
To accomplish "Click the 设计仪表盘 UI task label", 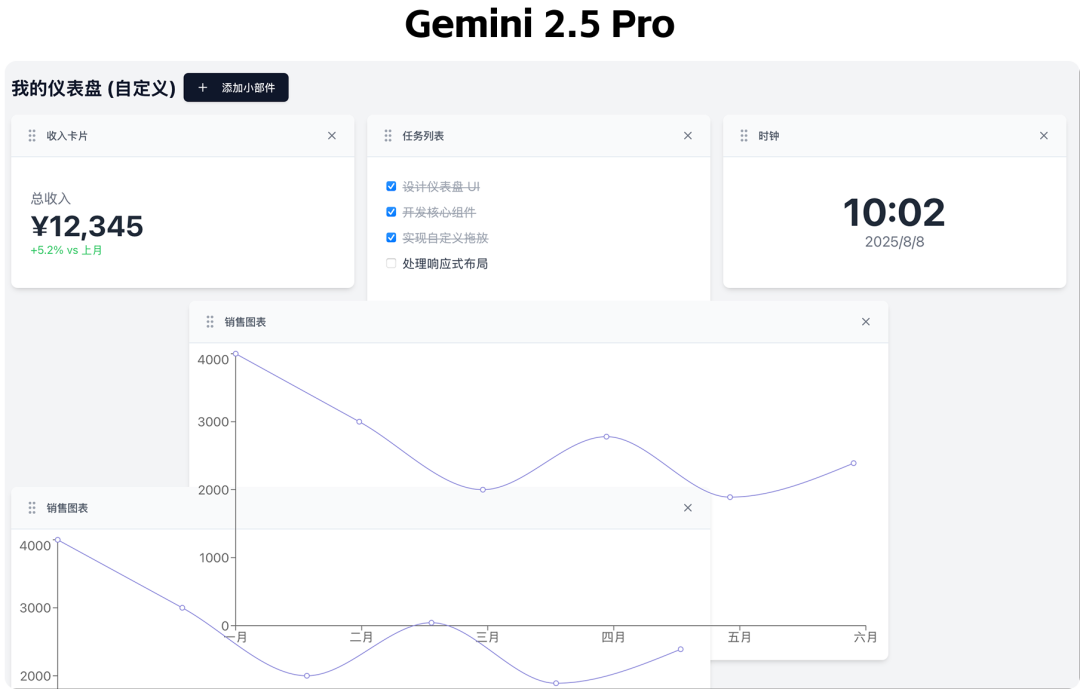I will (441, 187).
